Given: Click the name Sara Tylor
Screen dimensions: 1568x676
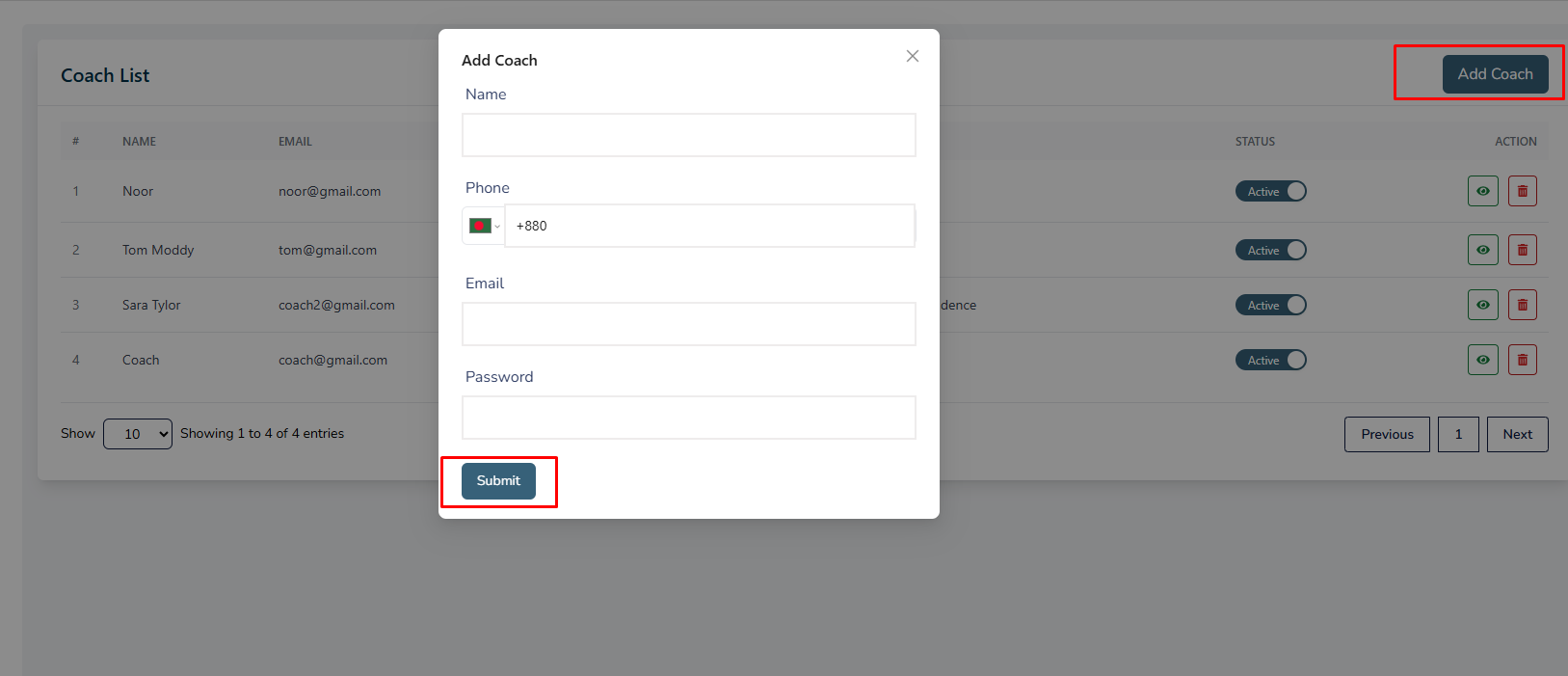Looking at the screenshot, I should (x=151, y=305).
